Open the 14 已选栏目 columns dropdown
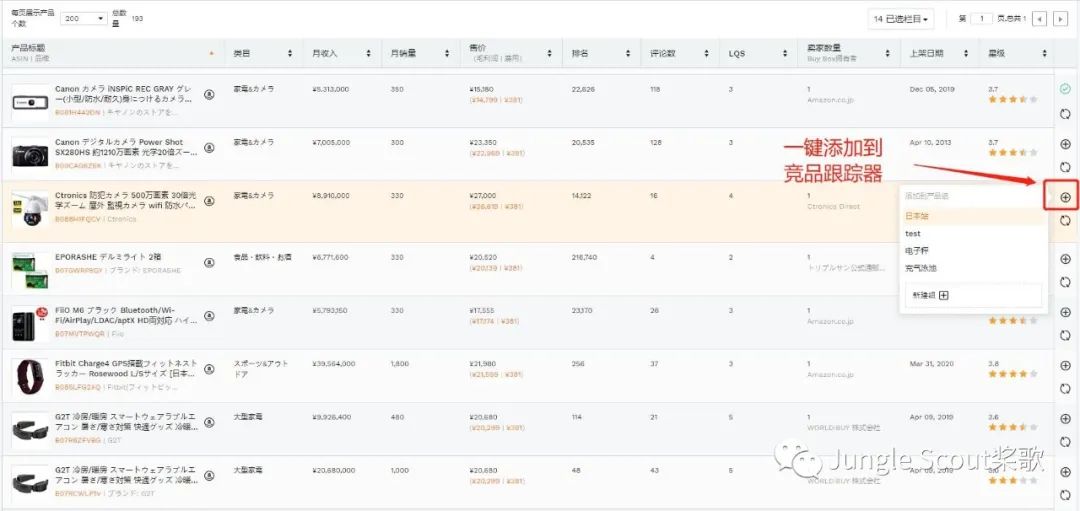1080x511 pixels. click(x=902, y=19)
